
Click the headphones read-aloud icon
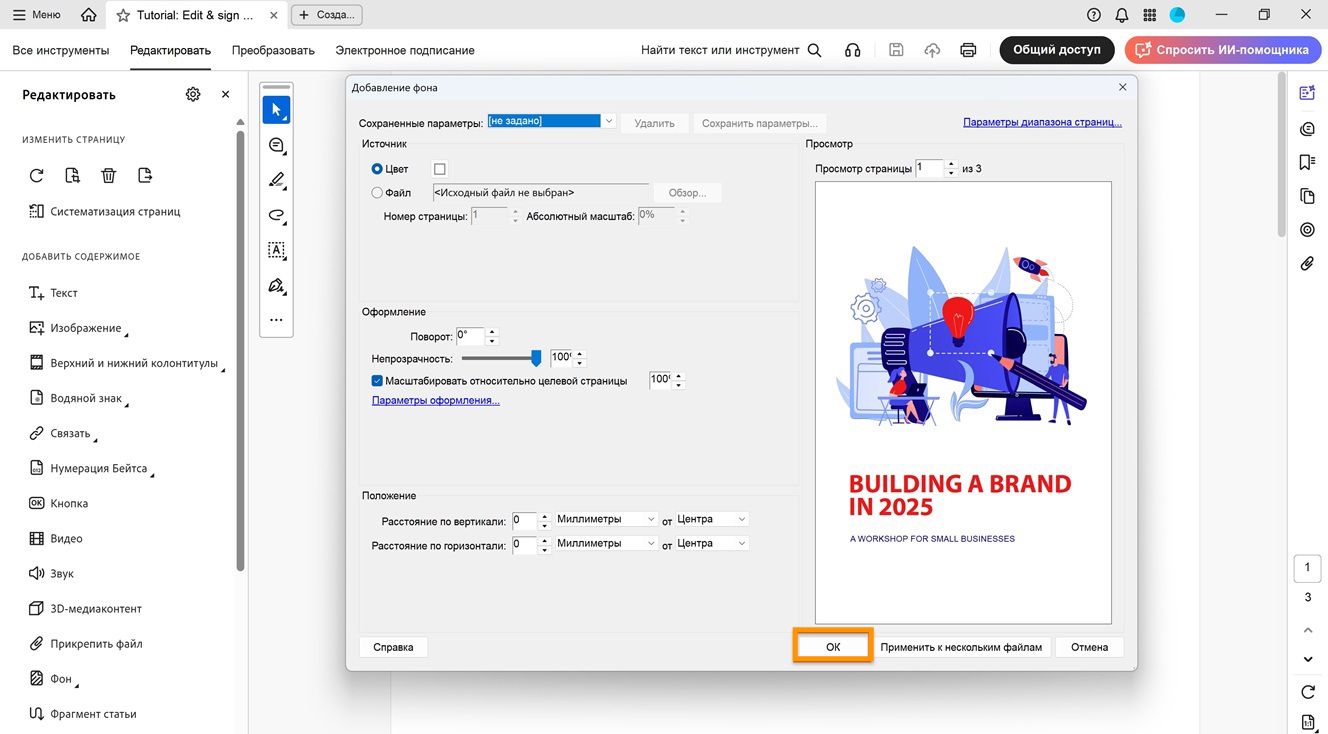(852, 50)
